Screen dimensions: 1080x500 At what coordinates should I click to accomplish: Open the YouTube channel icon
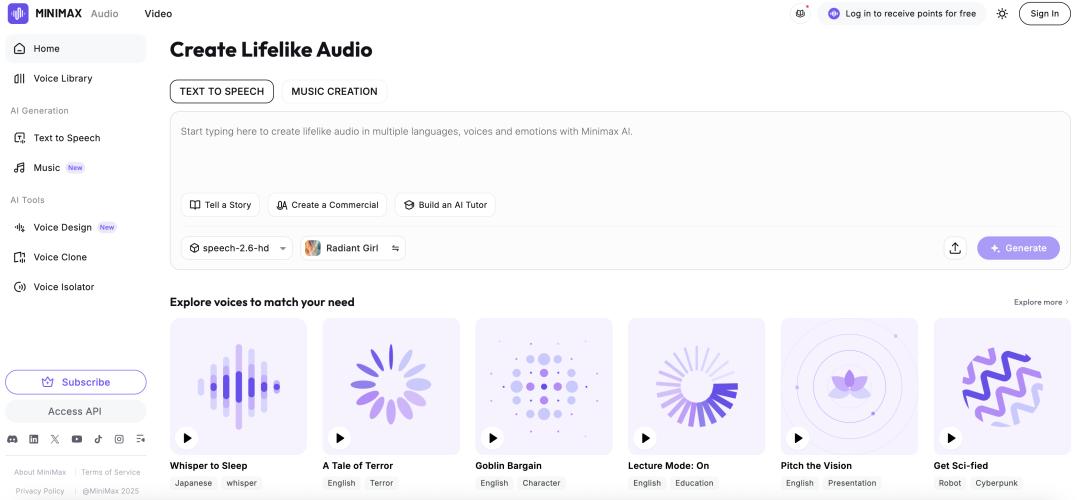point(77,439)
